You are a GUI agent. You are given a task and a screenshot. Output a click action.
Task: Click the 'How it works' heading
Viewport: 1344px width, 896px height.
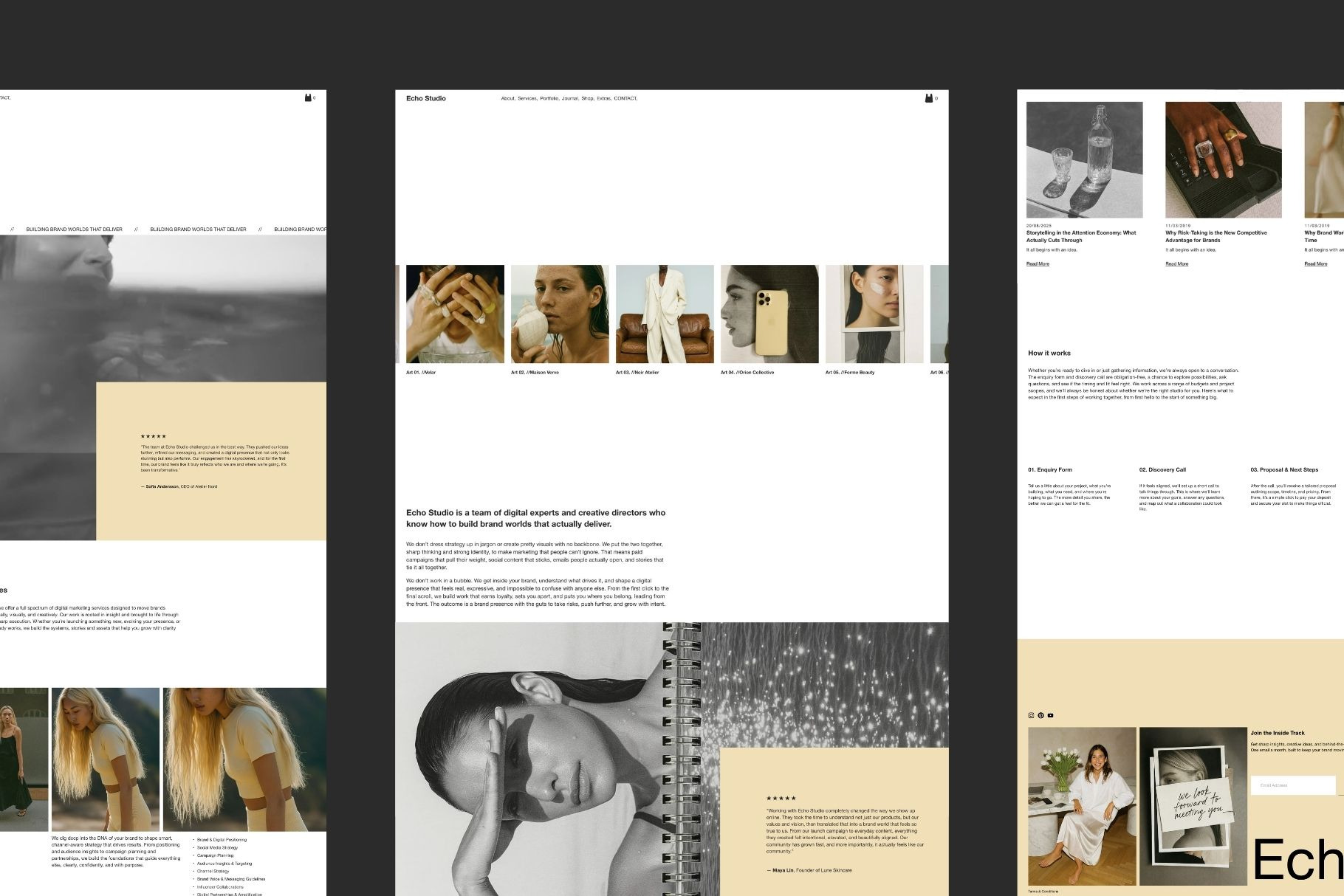pyautogui.click(x=1049, y=353)
